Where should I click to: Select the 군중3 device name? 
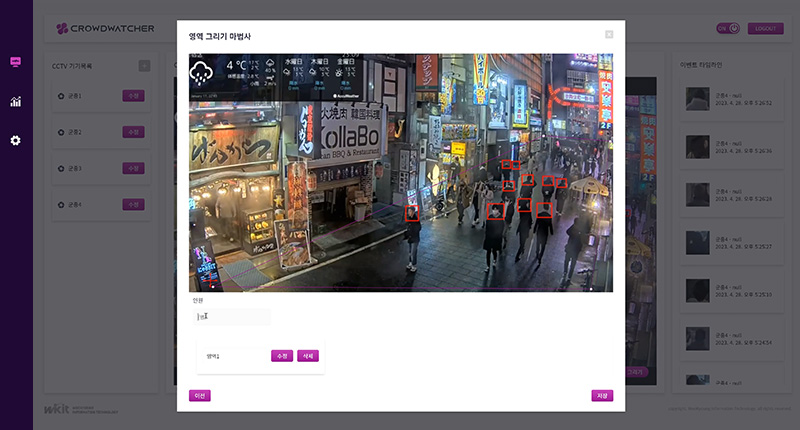point(75,168)
